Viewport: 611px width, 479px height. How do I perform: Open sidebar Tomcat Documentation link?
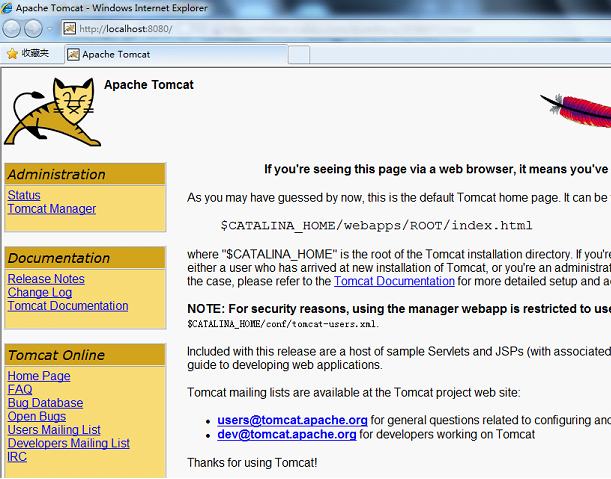point(68,306)
